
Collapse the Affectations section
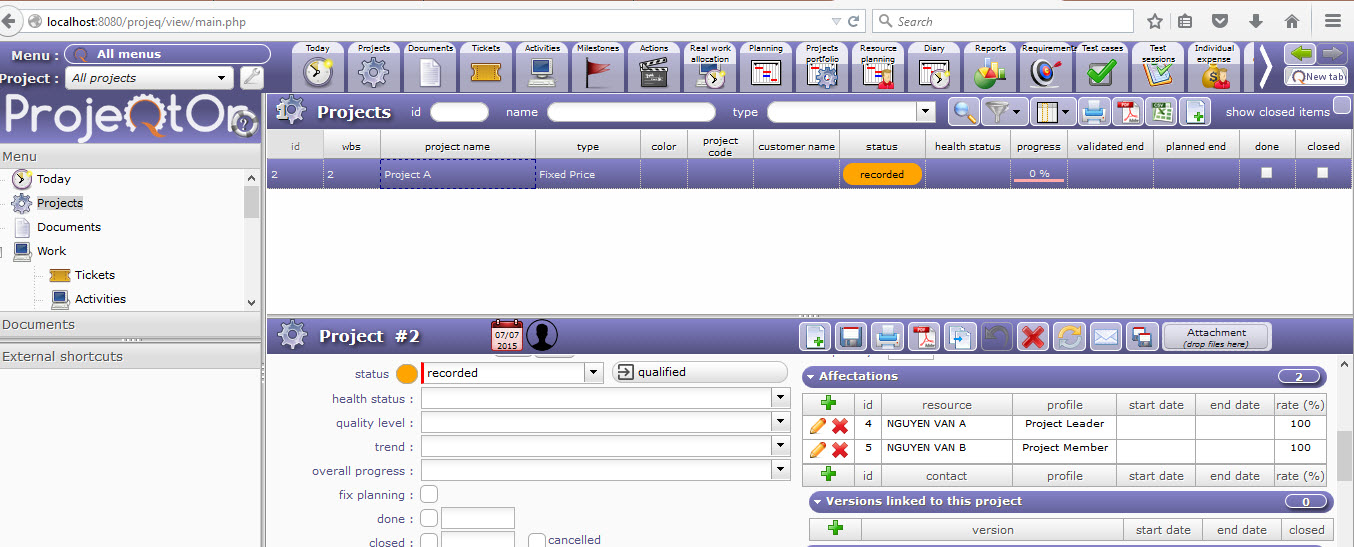click(810, 377)
